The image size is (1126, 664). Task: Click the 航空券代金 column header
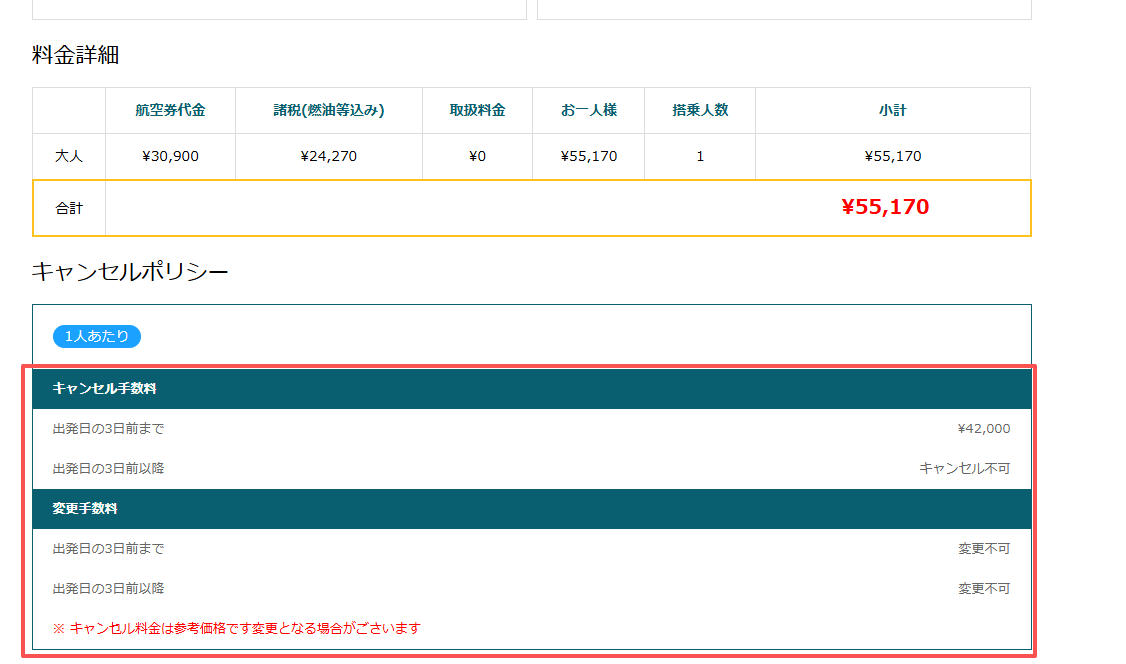(x=170, y=110)
